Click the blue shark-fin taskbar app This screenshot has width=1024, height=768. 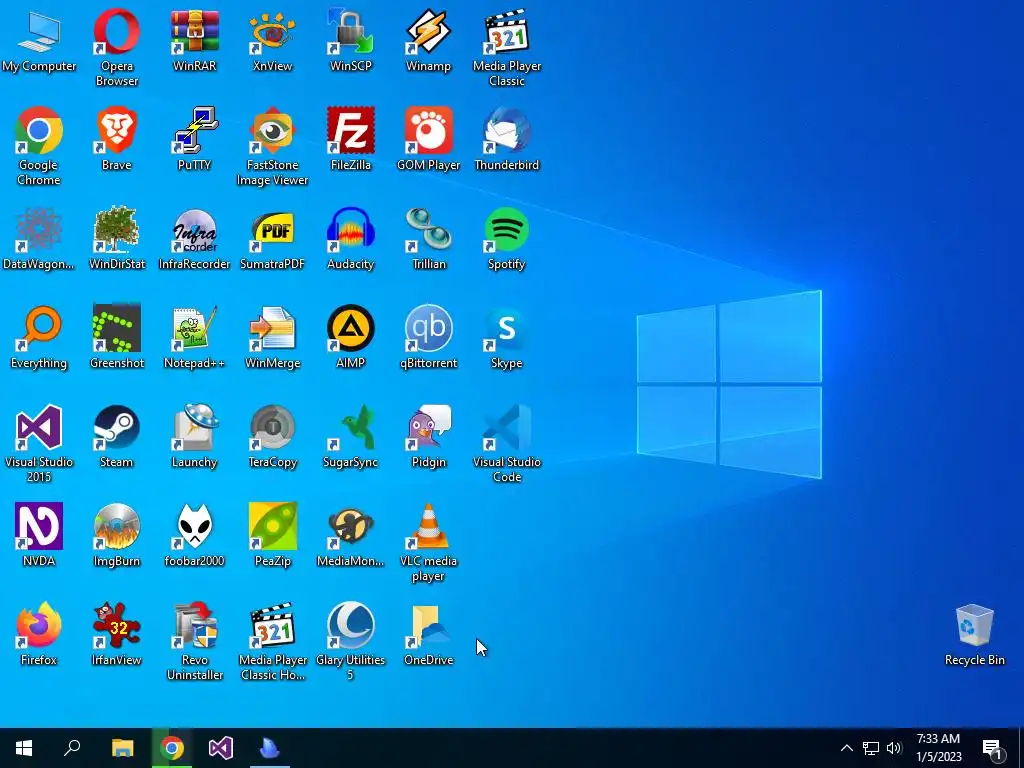[x=270, y=748]
